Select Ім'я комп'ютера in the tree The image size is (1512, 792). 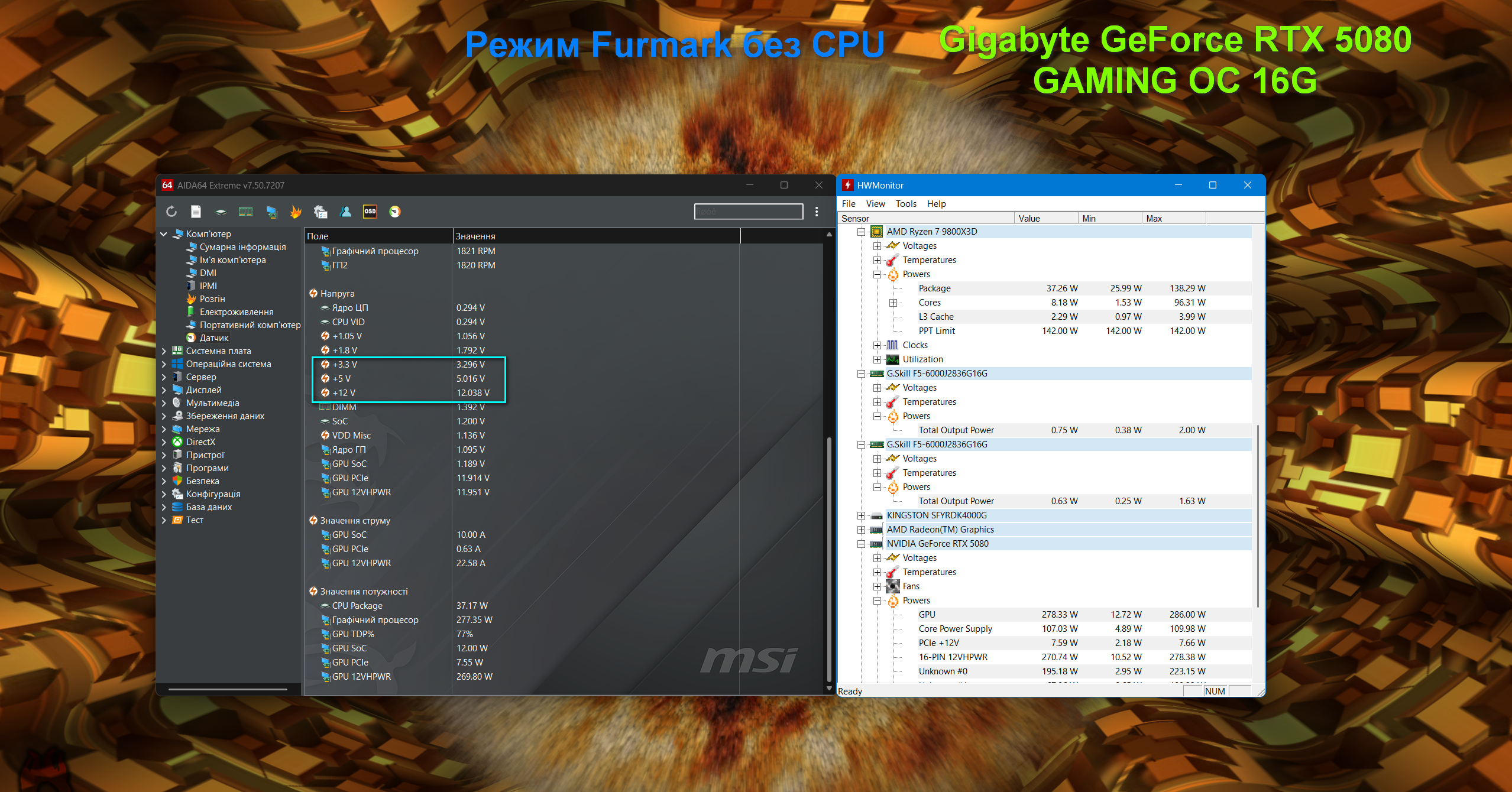click(x=232, y=260)
